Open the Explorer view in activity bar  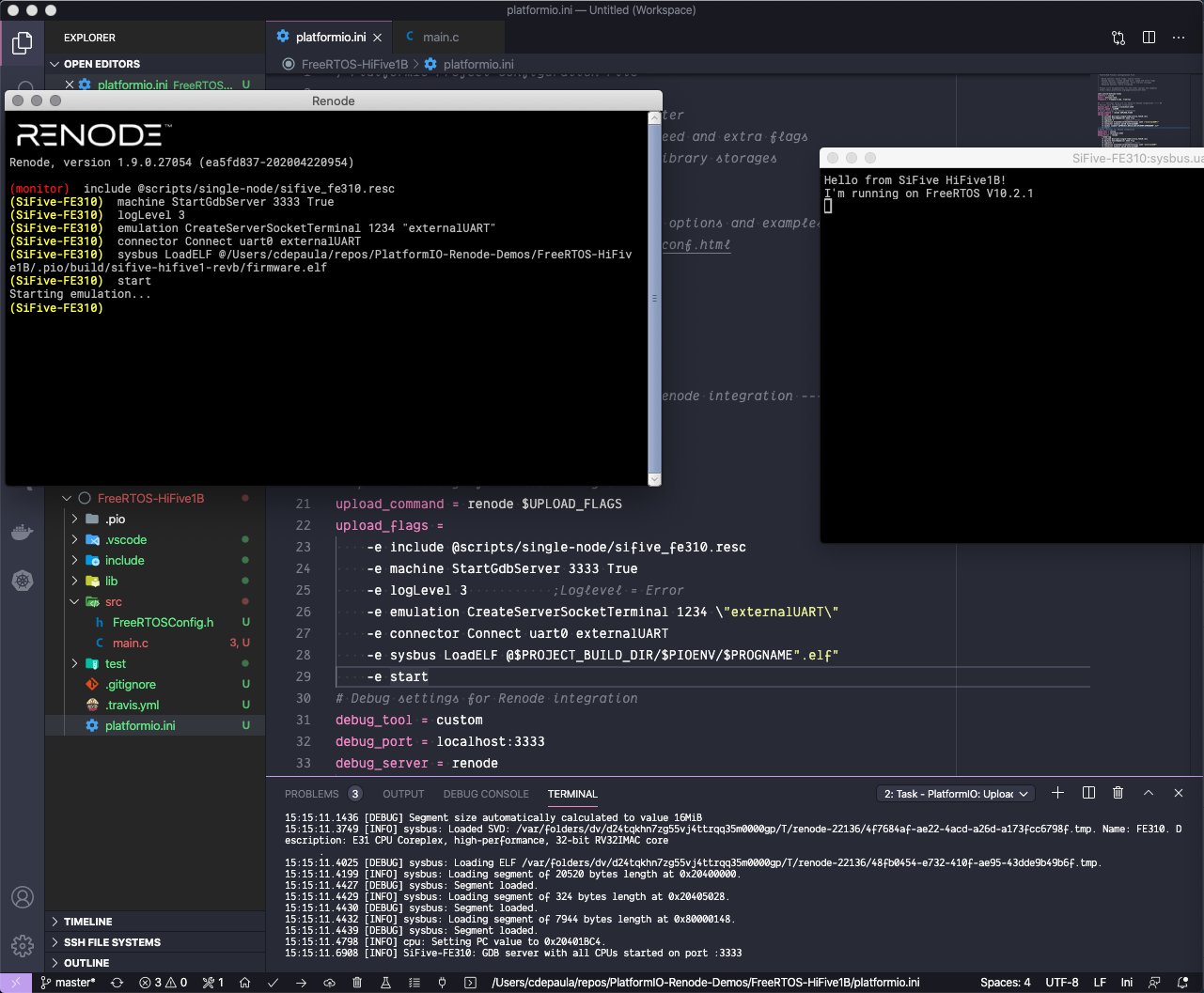tap(22, 43)
